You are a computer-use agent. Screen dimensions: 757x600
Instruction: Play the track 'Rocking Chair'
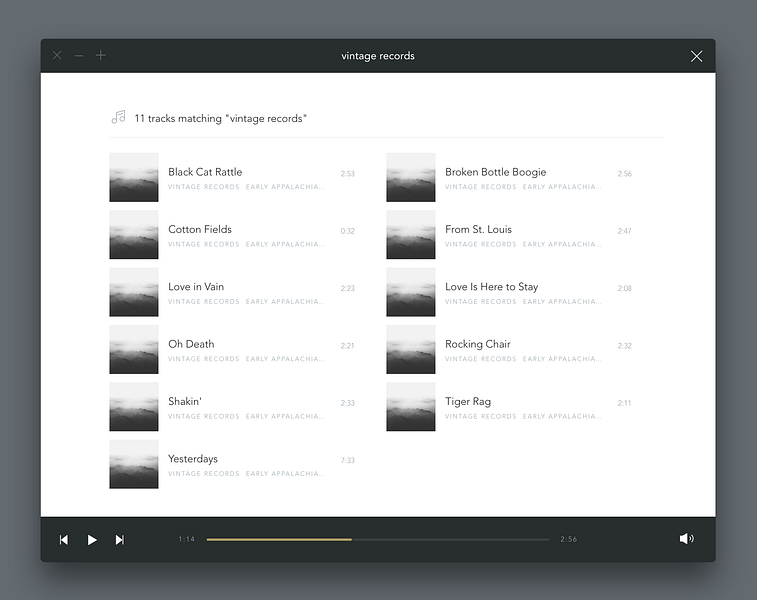[478, 344]
